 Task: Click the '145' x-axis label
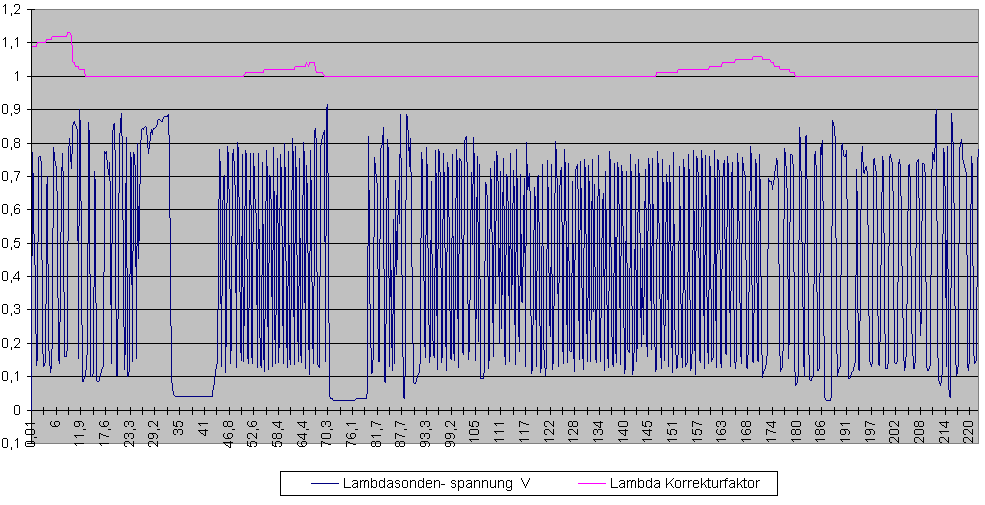(648, 430)
